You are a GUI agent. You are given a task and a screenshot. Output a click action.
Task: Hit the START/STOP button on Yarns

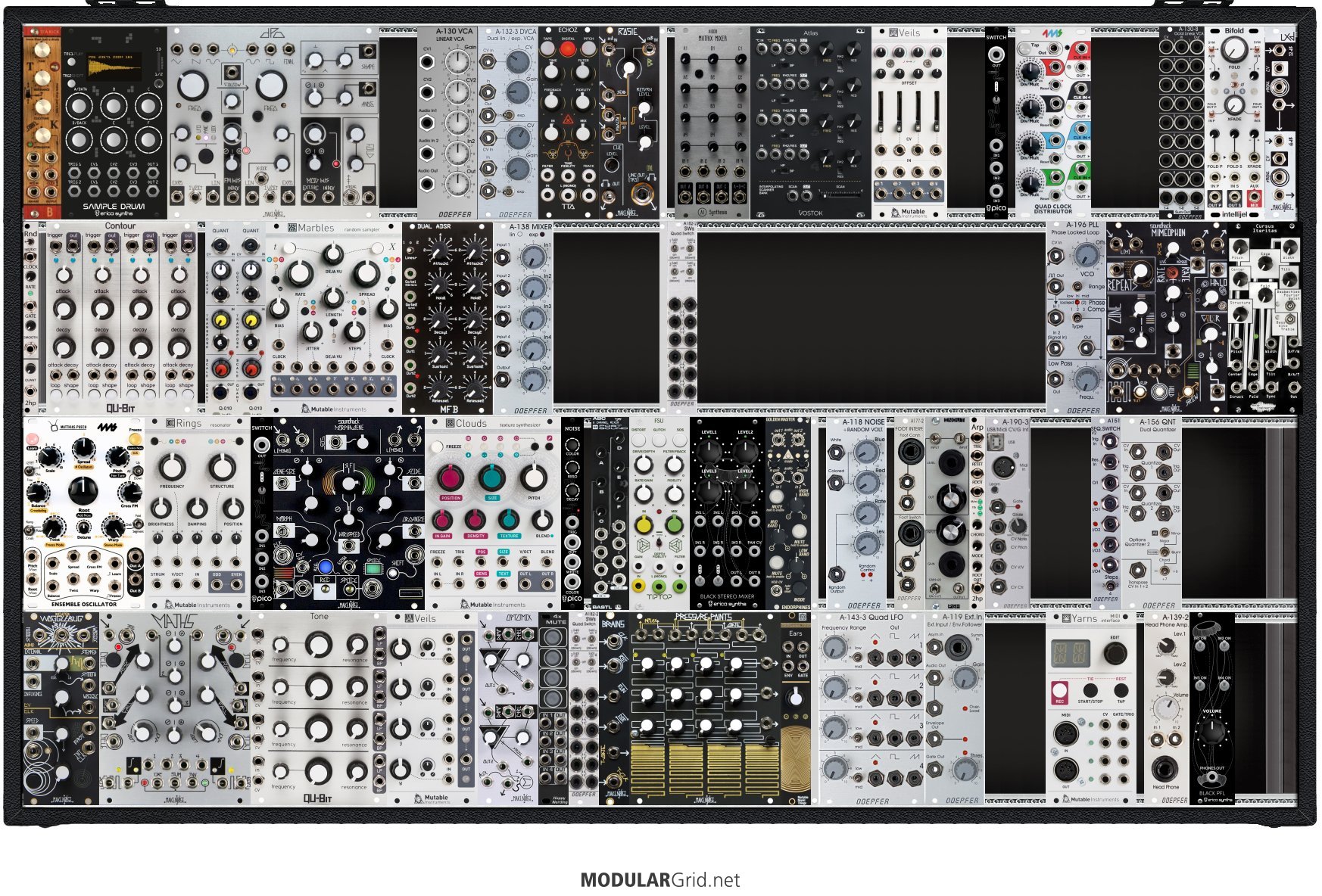[1090, 690]
